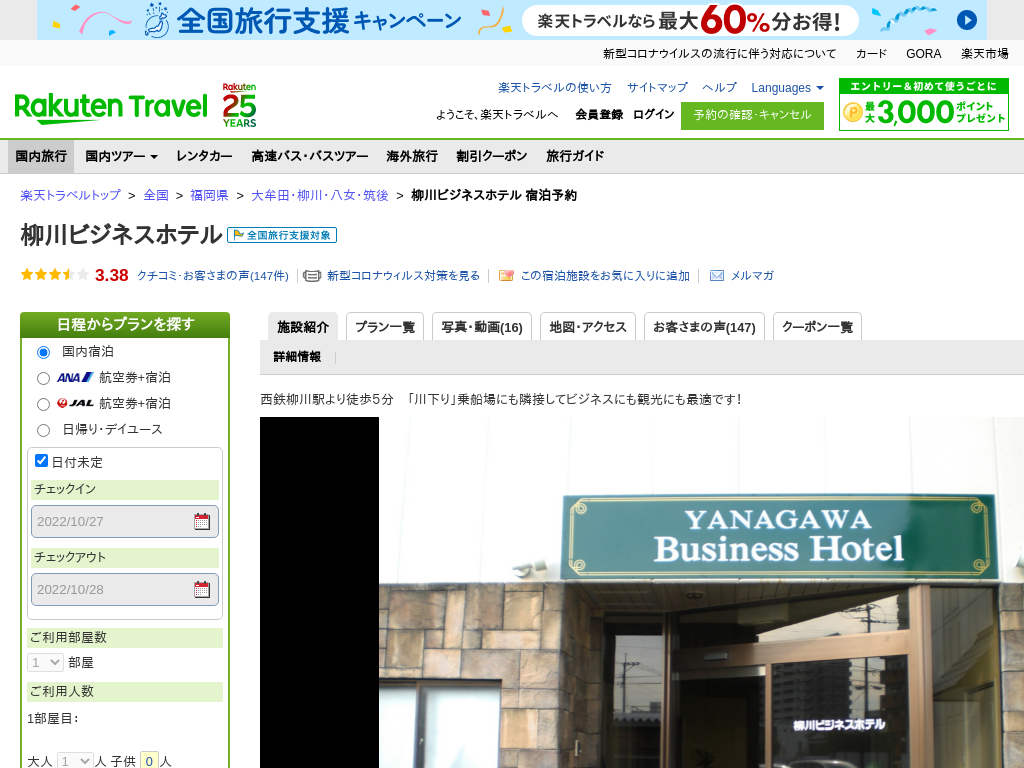Click この宿泊施設をお気に入りに追加 link
This screenshot has height=768, width=1024.
point(605,276)
